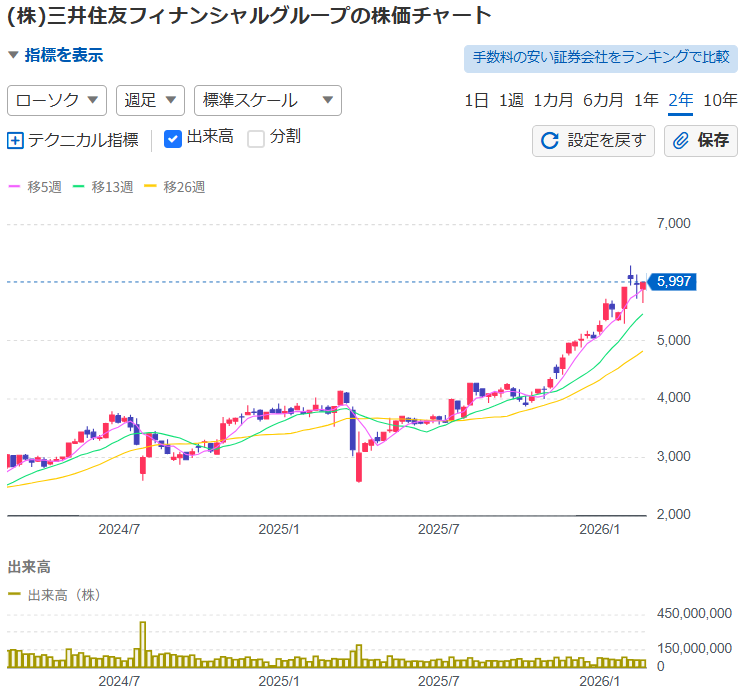Select the 6カ月 time range
This screenshot has width=748, height=694.
[x=603, y=100]
